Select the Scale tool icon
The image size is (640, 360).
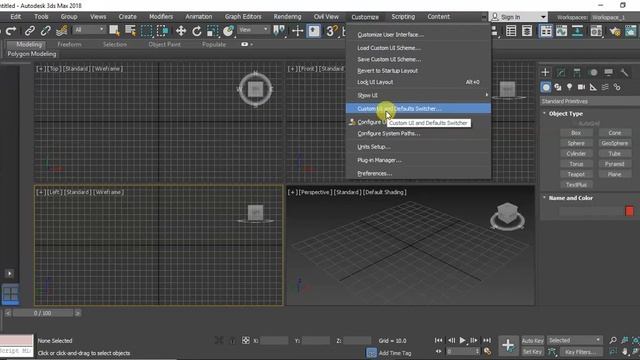212,31
